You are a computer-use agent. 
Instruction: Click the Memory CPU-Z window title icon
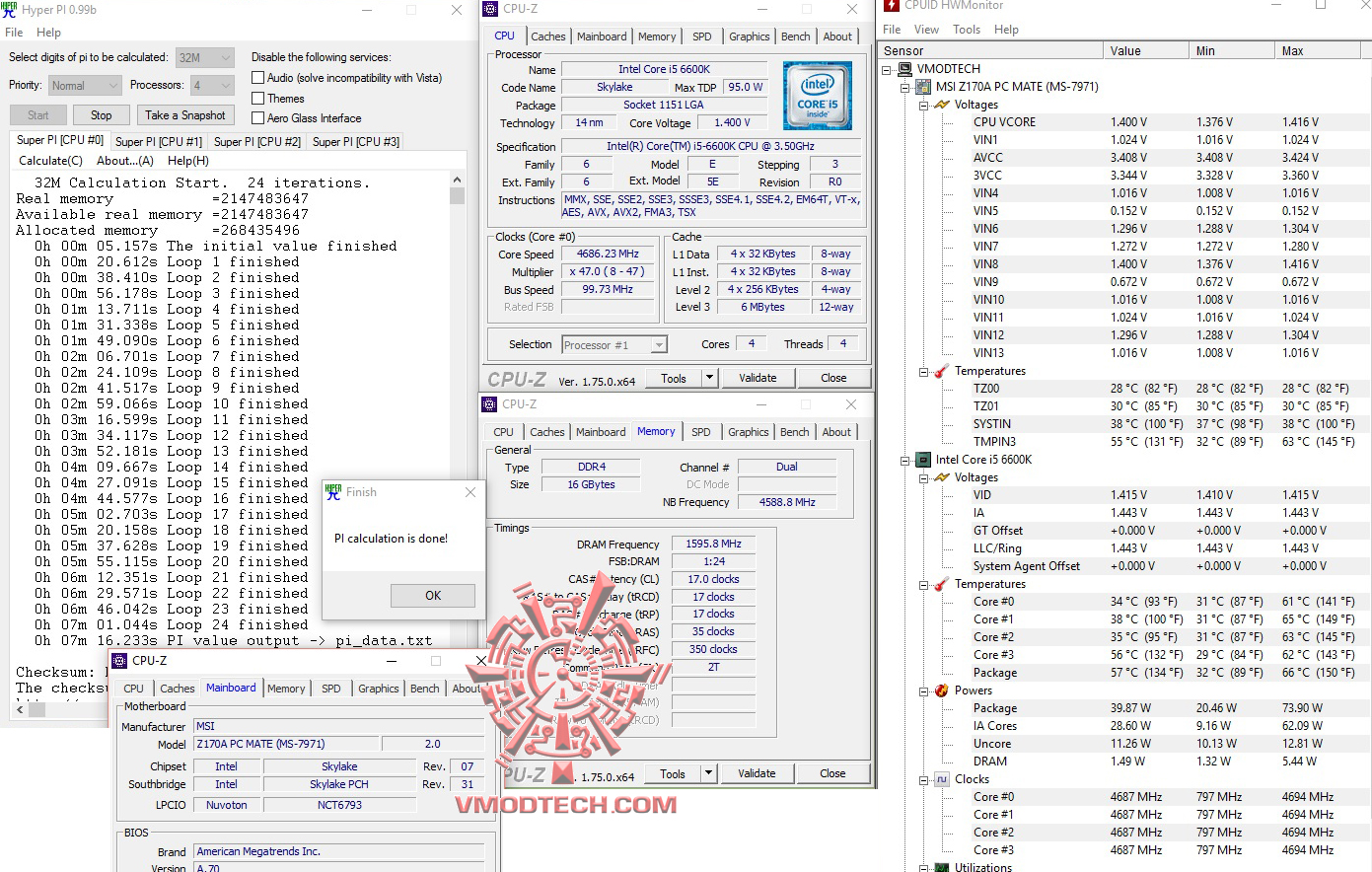click(x=489, y=404)
